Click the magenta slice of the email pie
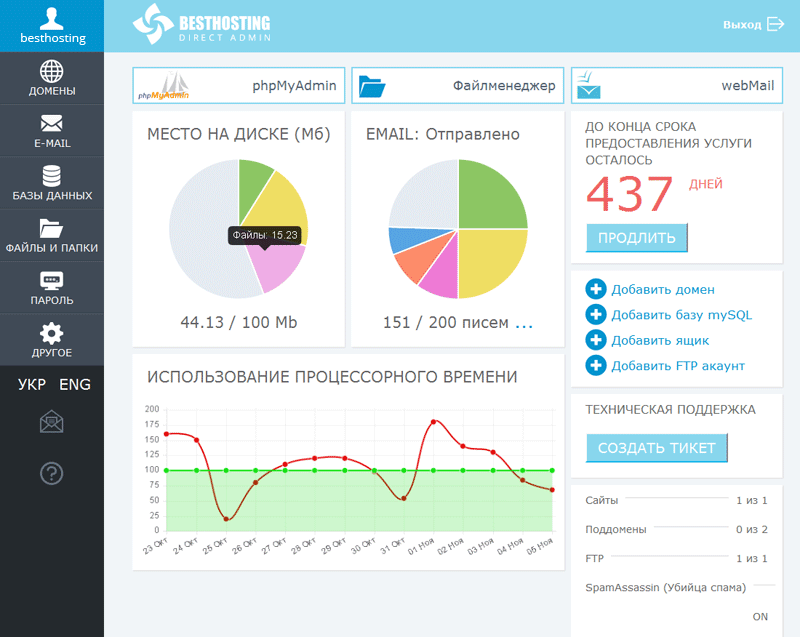 (x=443, y=275)
